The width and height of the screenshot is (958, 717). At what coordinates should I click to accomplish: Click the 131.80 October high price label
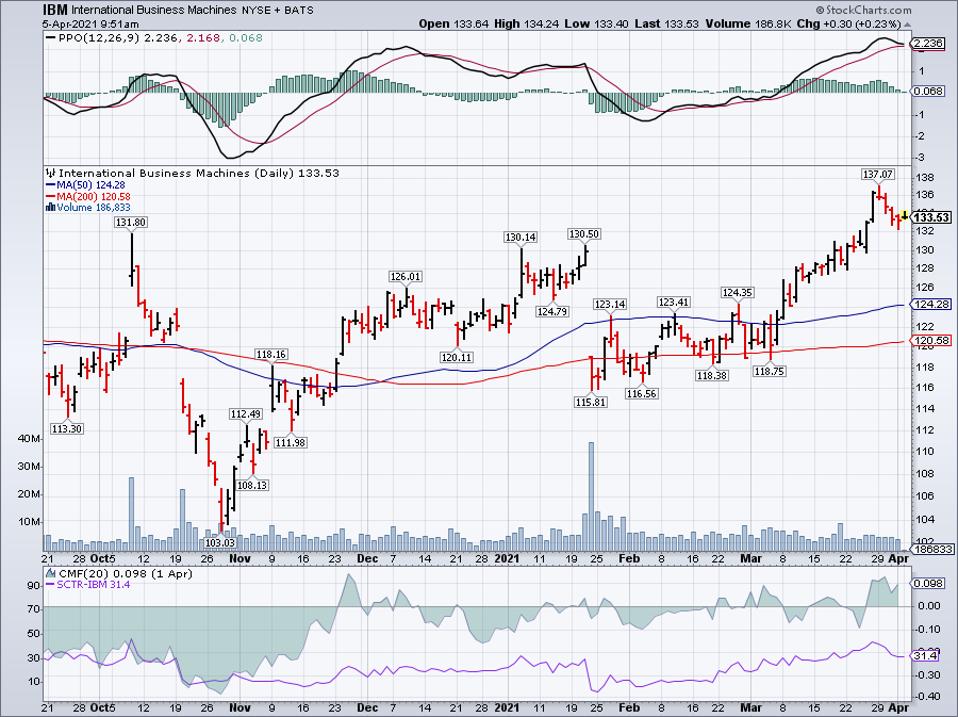click(x=131, y=222)
